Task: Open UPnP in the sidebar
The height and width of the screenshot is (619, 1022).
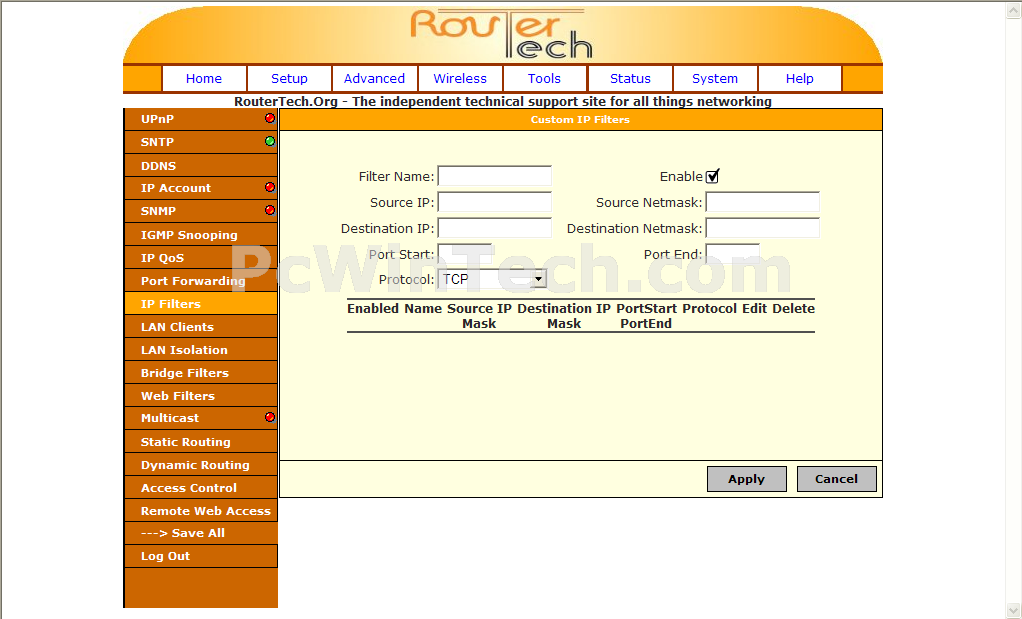Action: [201, 119]
